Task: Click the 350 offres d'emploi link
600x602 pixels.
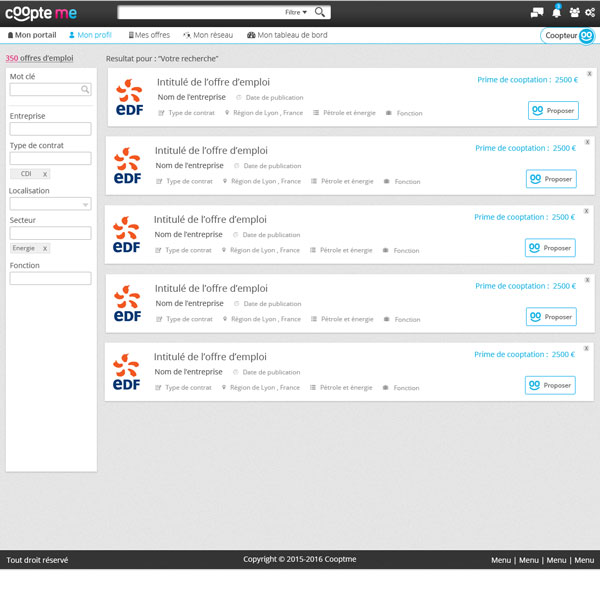Action: pyautogui.click(x=39, y=58)
